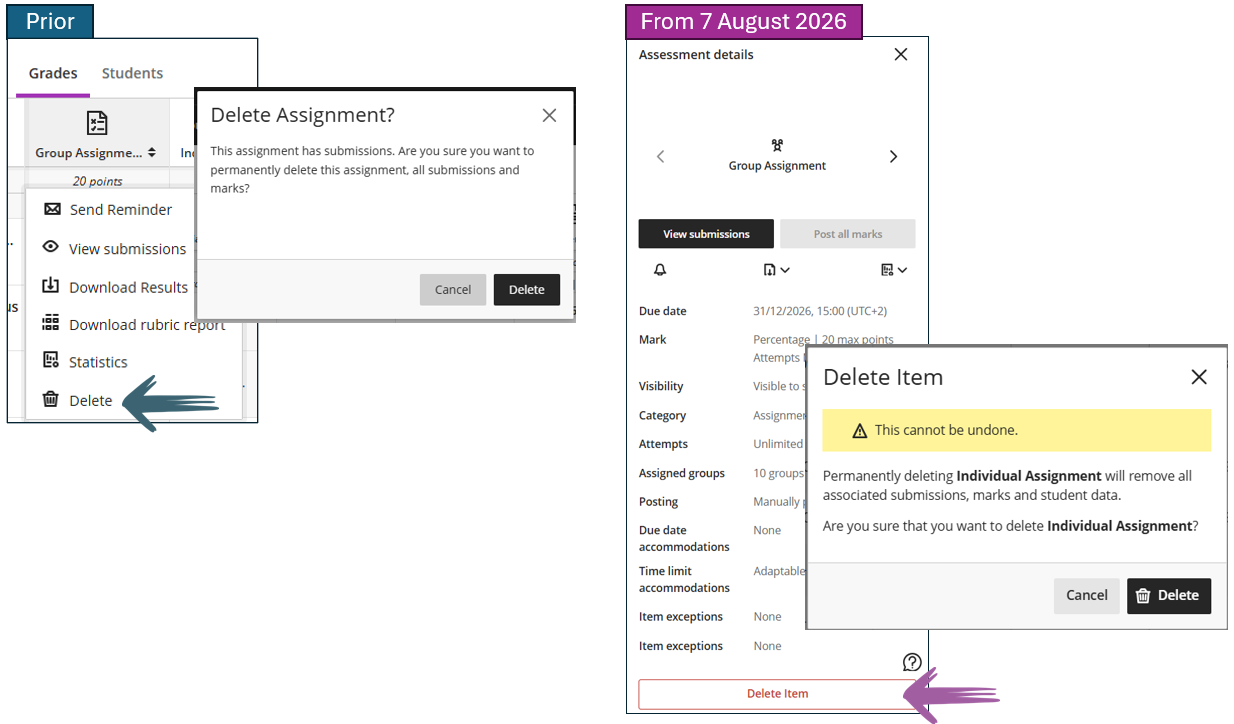This screenshot has height=724, width=1234.
Task: Click the Group Assignment icon in Assessment details
Action: tap(777, 146)
